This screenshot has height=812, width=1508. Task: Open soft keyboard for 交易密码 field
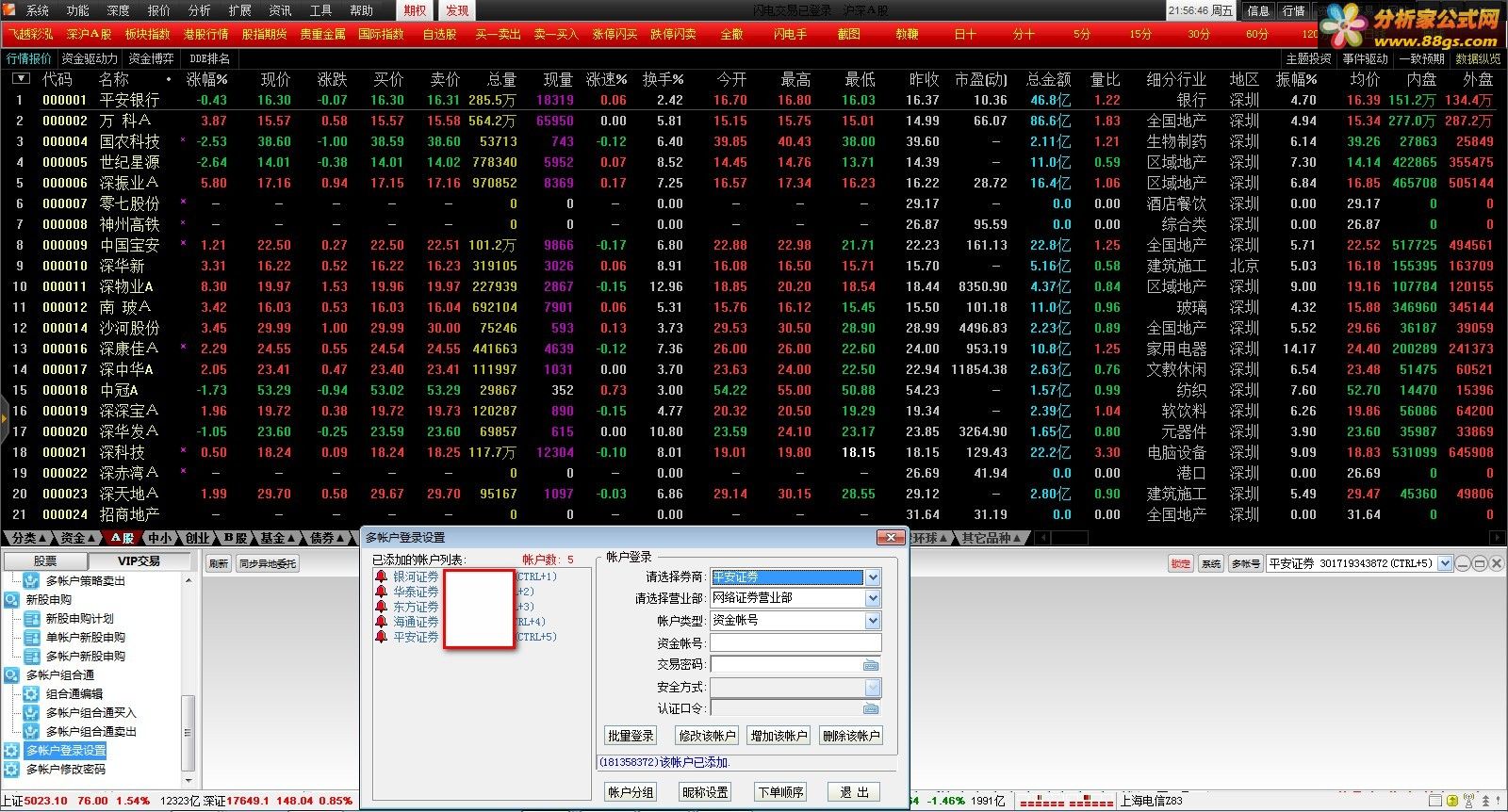coord(871,665)
